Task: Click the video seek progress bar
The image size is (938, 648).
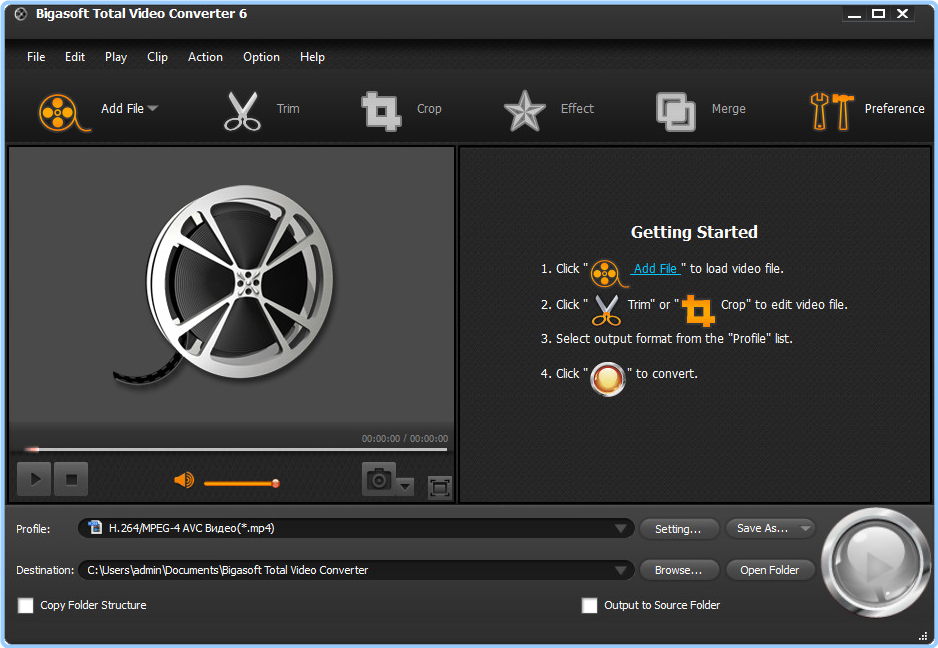Action: tap(236, 449)
